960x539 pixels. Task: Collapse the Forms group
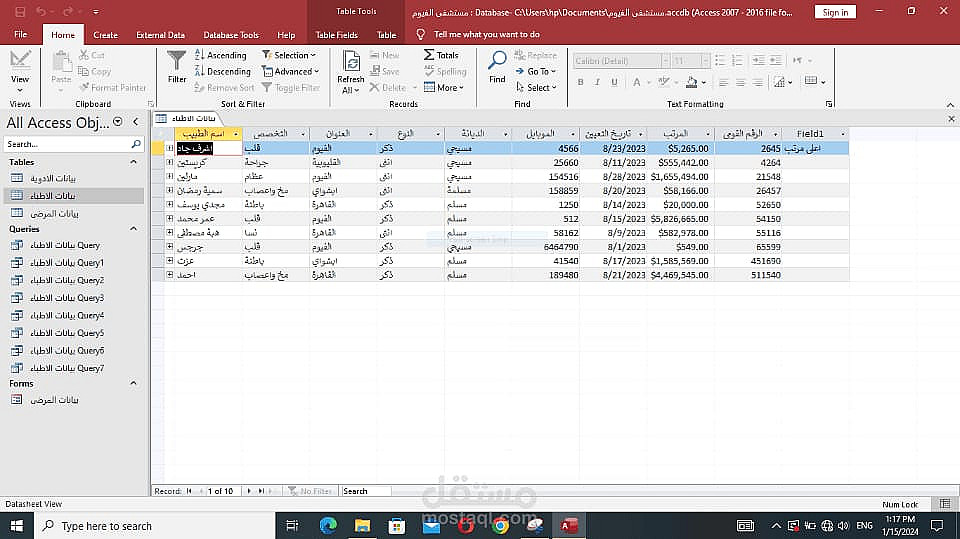tap(133, 383)
